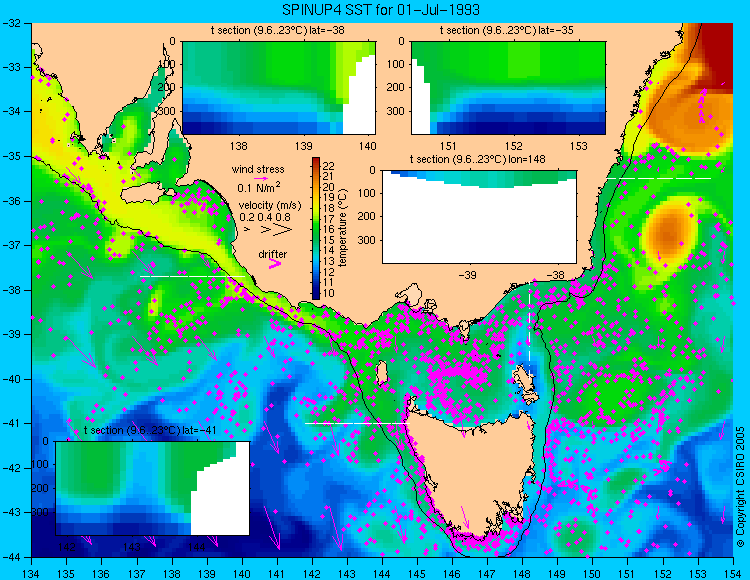The width and height of the screenshot is (750, 580).
Task: Click the -32 label on the main latitude axis
Action: tap(11, 23)
